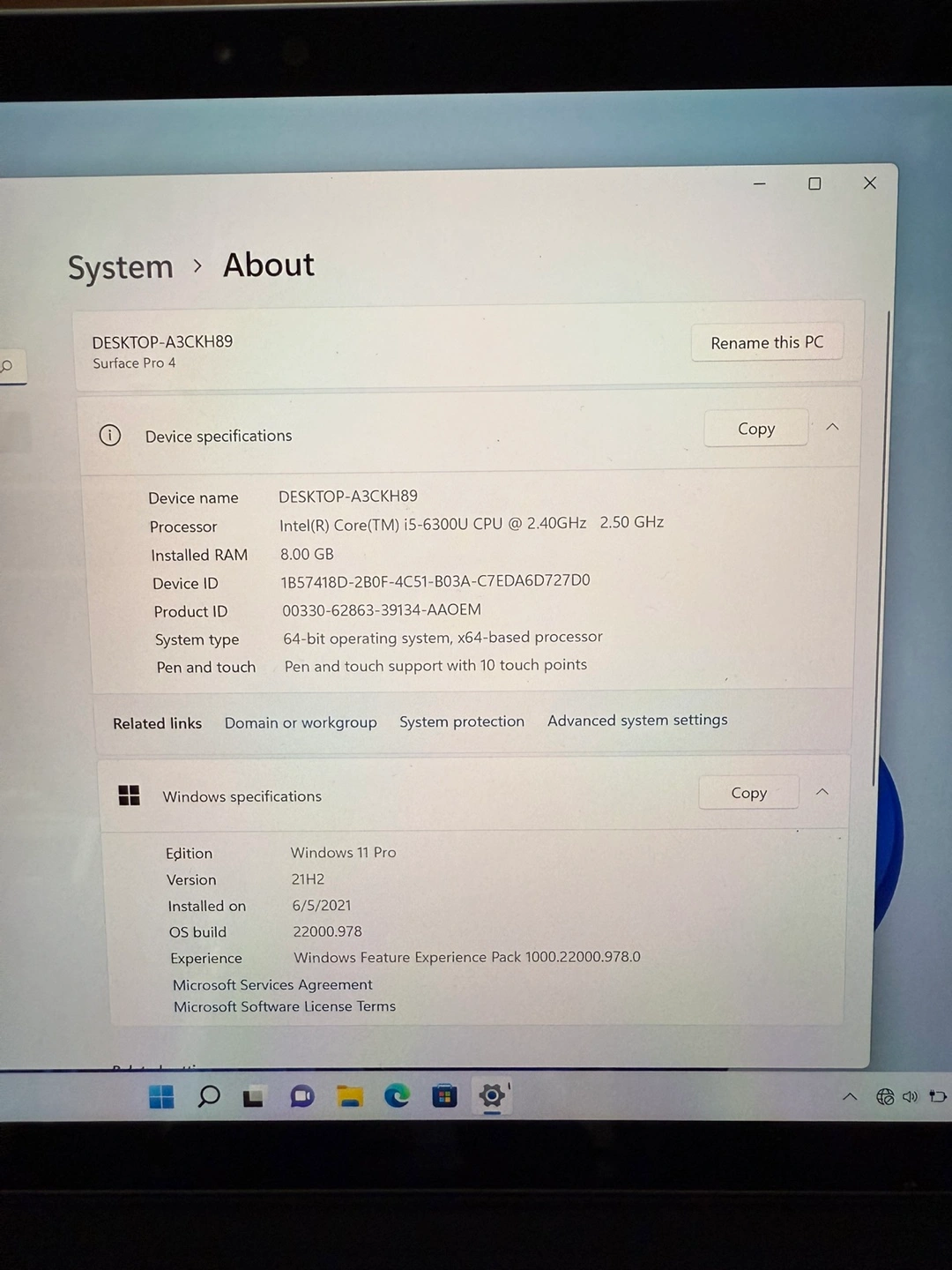
Task: Open taskbar Search magnifier
Action: [209, 1096]
